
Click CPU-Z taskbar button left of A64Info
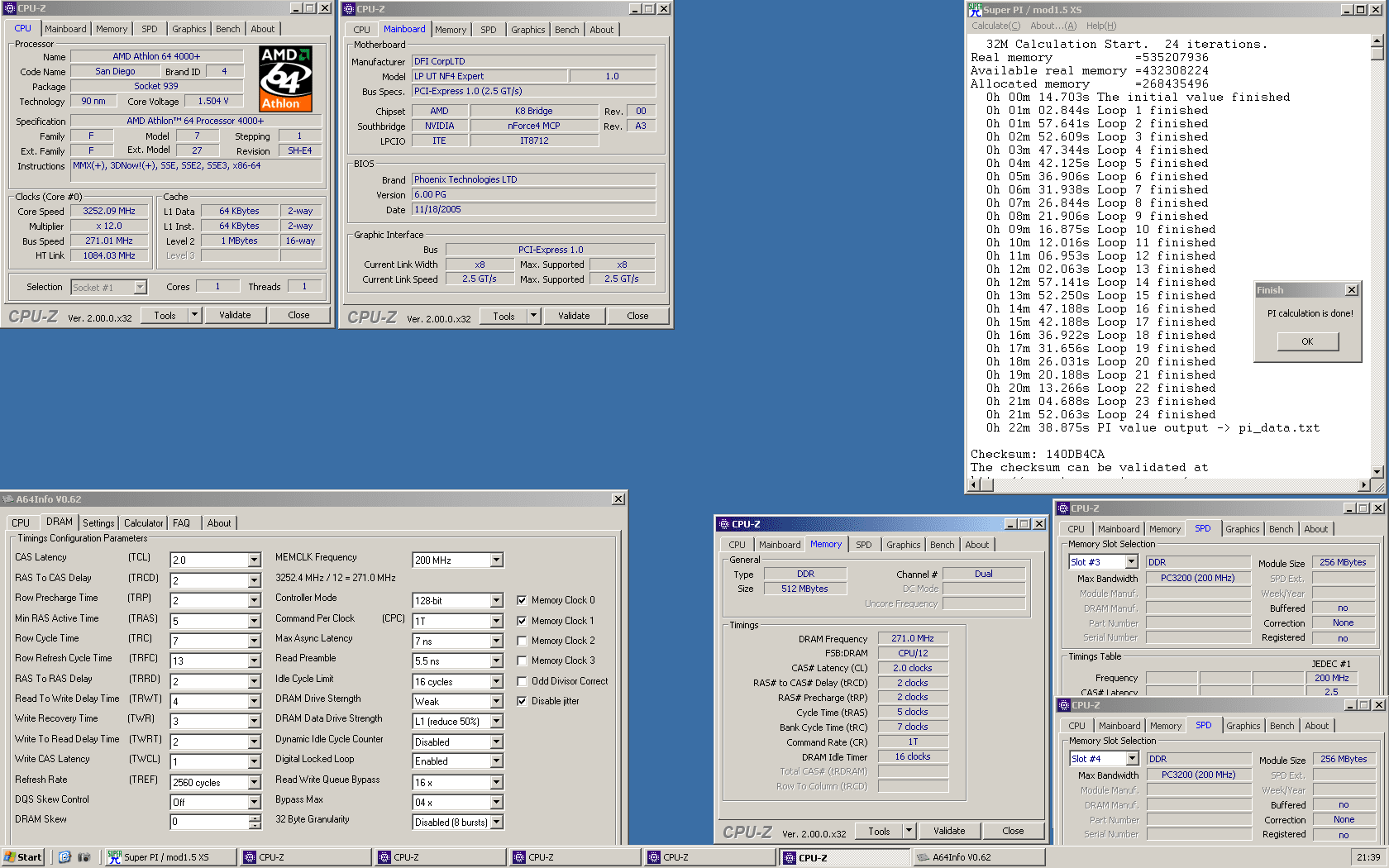click(x=844, y=857)
